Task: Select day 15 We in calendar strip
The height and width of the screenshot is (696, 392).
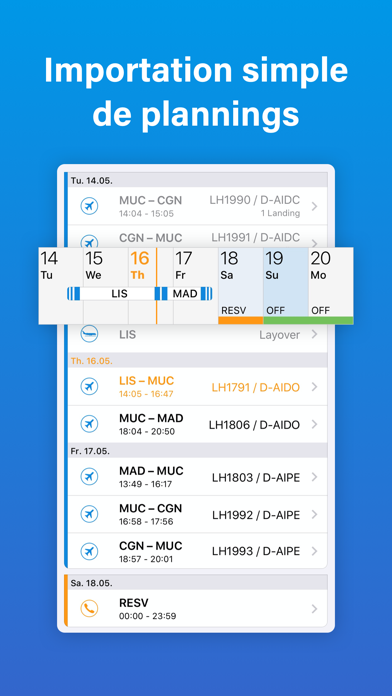Action: click(106, 285)
